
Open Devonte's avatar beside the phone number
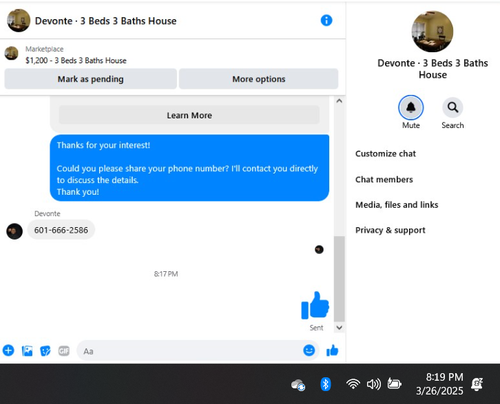point(14,231)
